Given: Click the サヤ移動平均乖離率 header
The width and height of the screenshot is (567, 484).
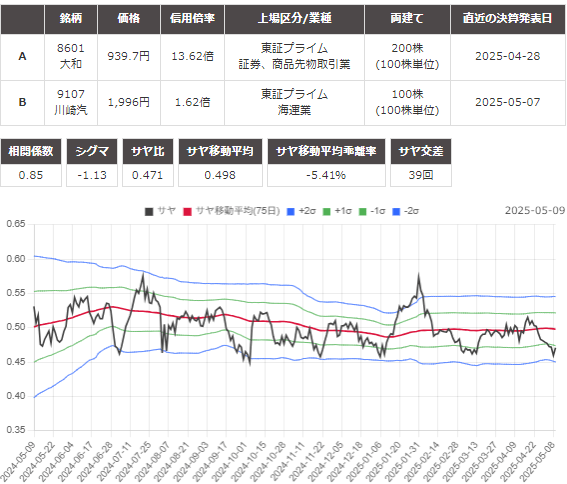Looking at the screenshot, I should click(x=326, y=151).
